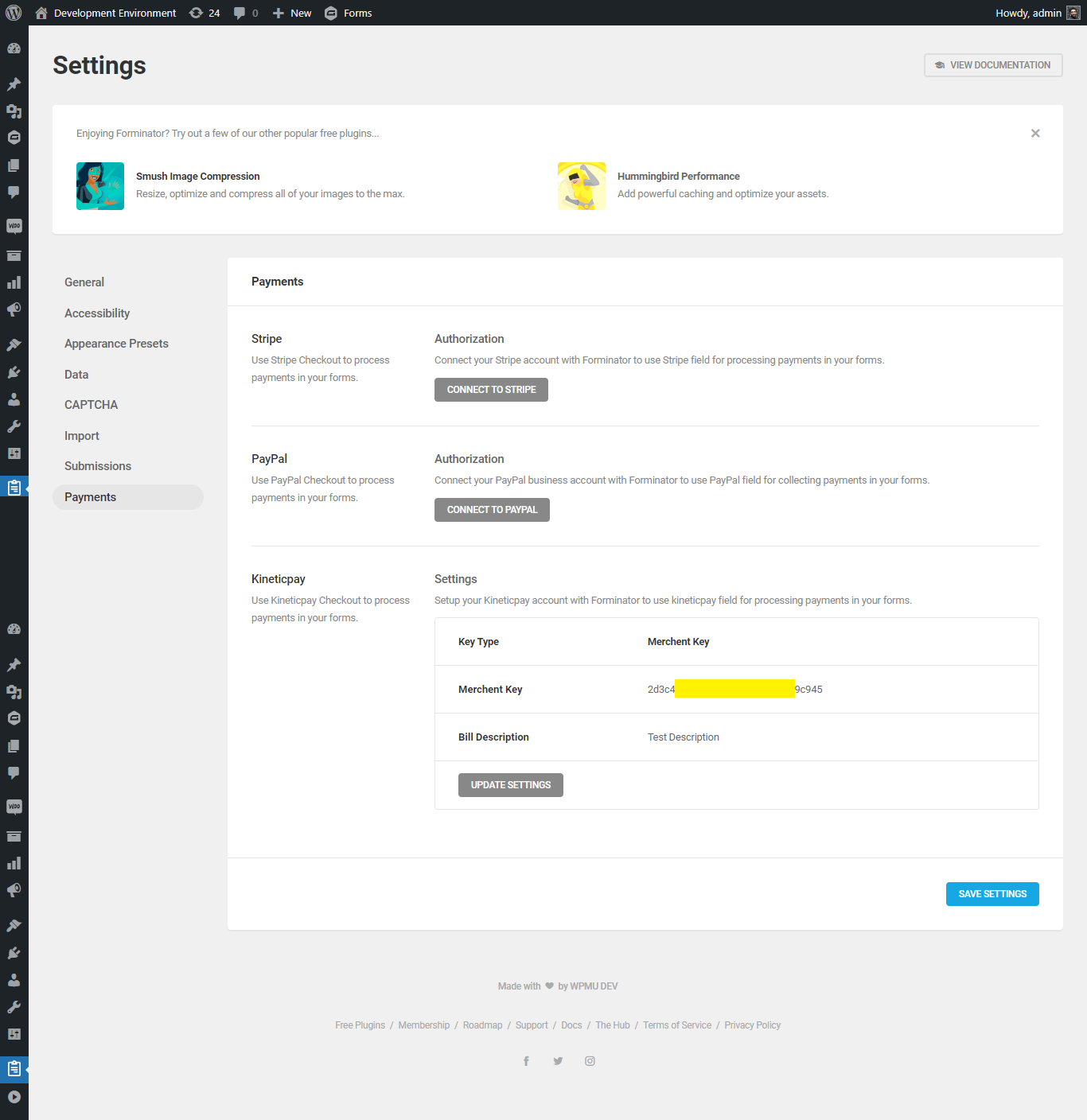The image size is (1087, 1120).
Task: Click the WordPress logo in the admin bar
Action: coord(14,13)
